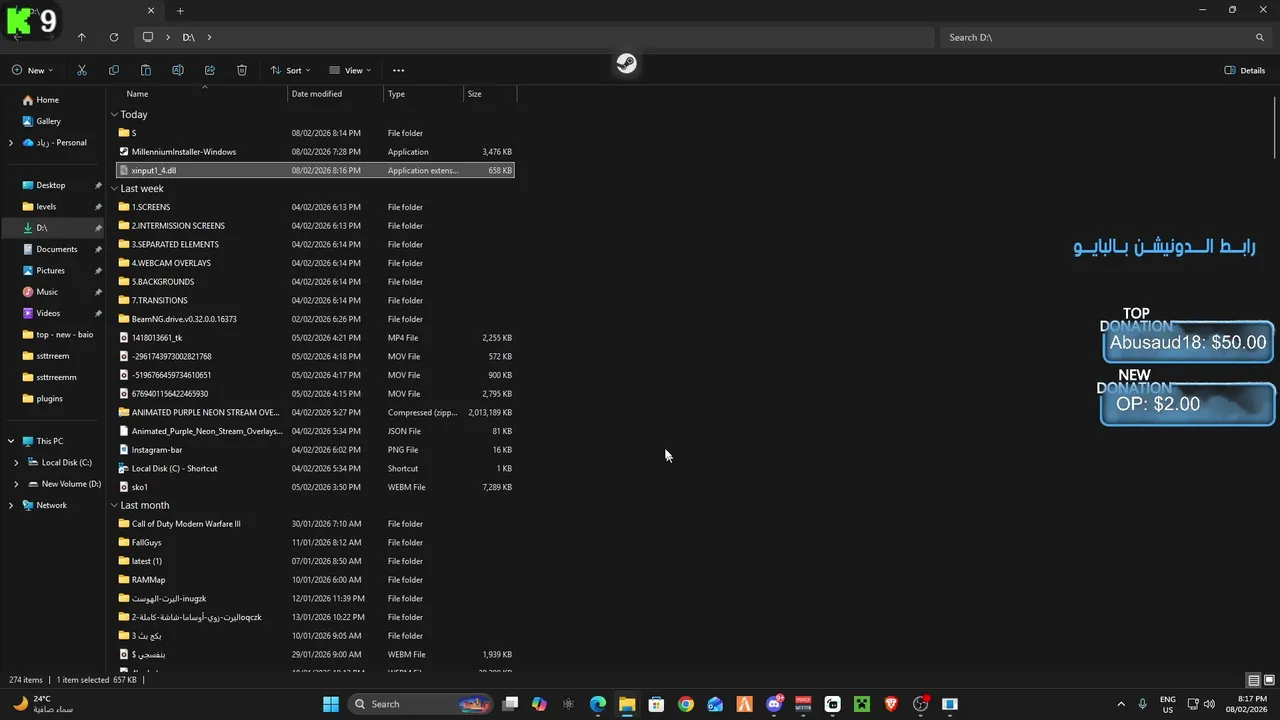This screenshot has width=1280, height=720.
Task: Collapse the This PC node
Action: (x=11, y=441)
